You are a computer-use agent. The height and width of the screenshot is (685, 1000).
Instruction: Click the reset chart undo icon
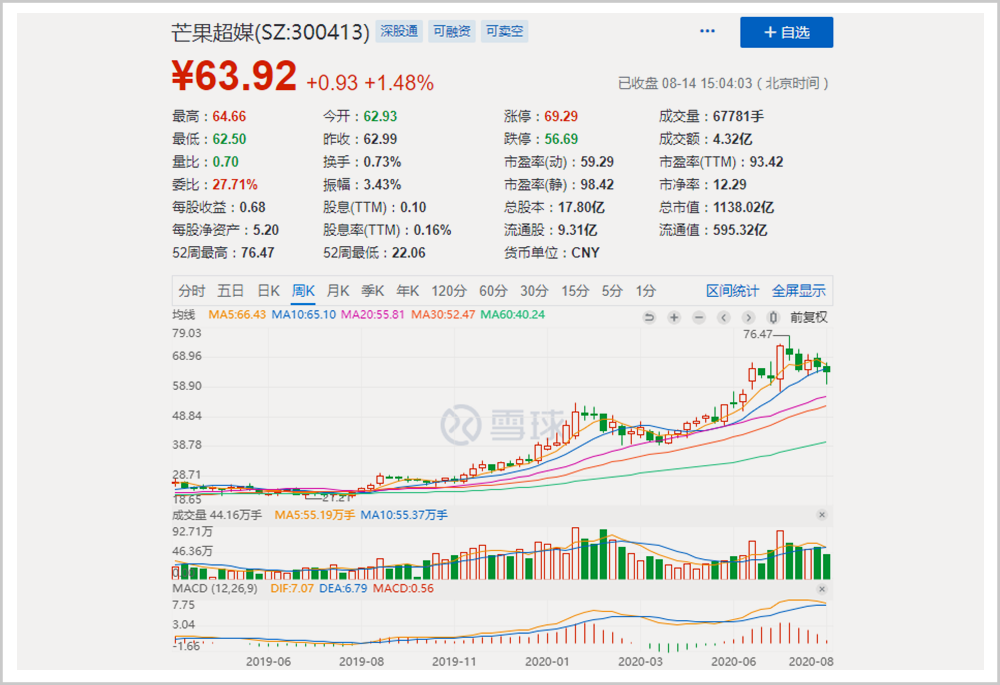click(x=649, y=317)
